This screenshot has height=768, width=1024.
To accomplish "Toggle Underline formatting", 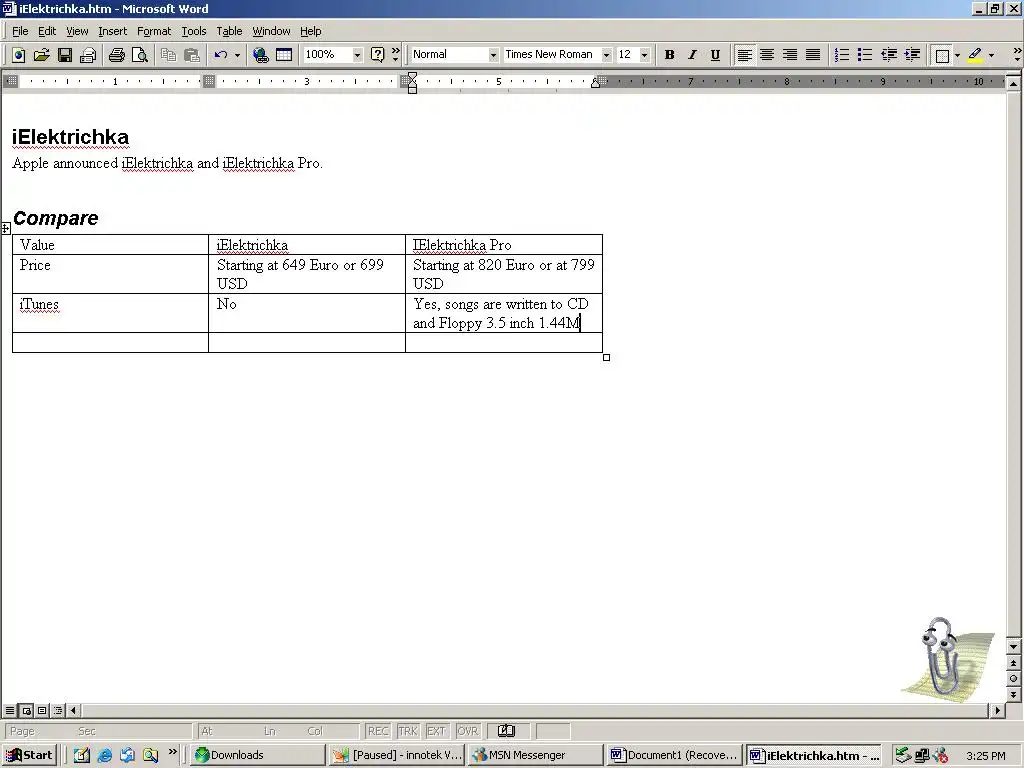I will pos(715,55).
